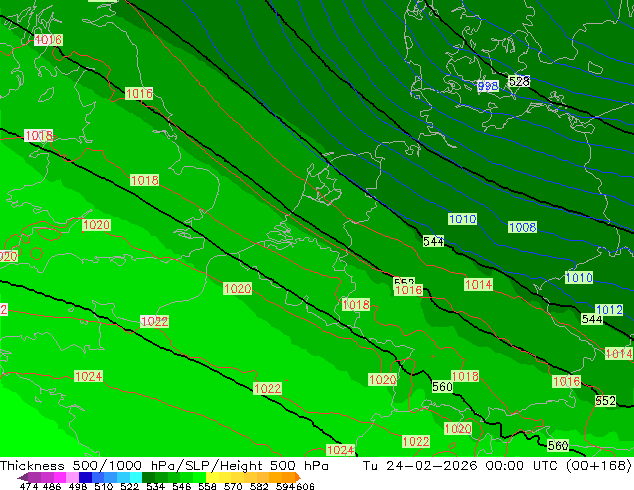
Task: Click the legend value 510
Action: click(x=104, y=486)
